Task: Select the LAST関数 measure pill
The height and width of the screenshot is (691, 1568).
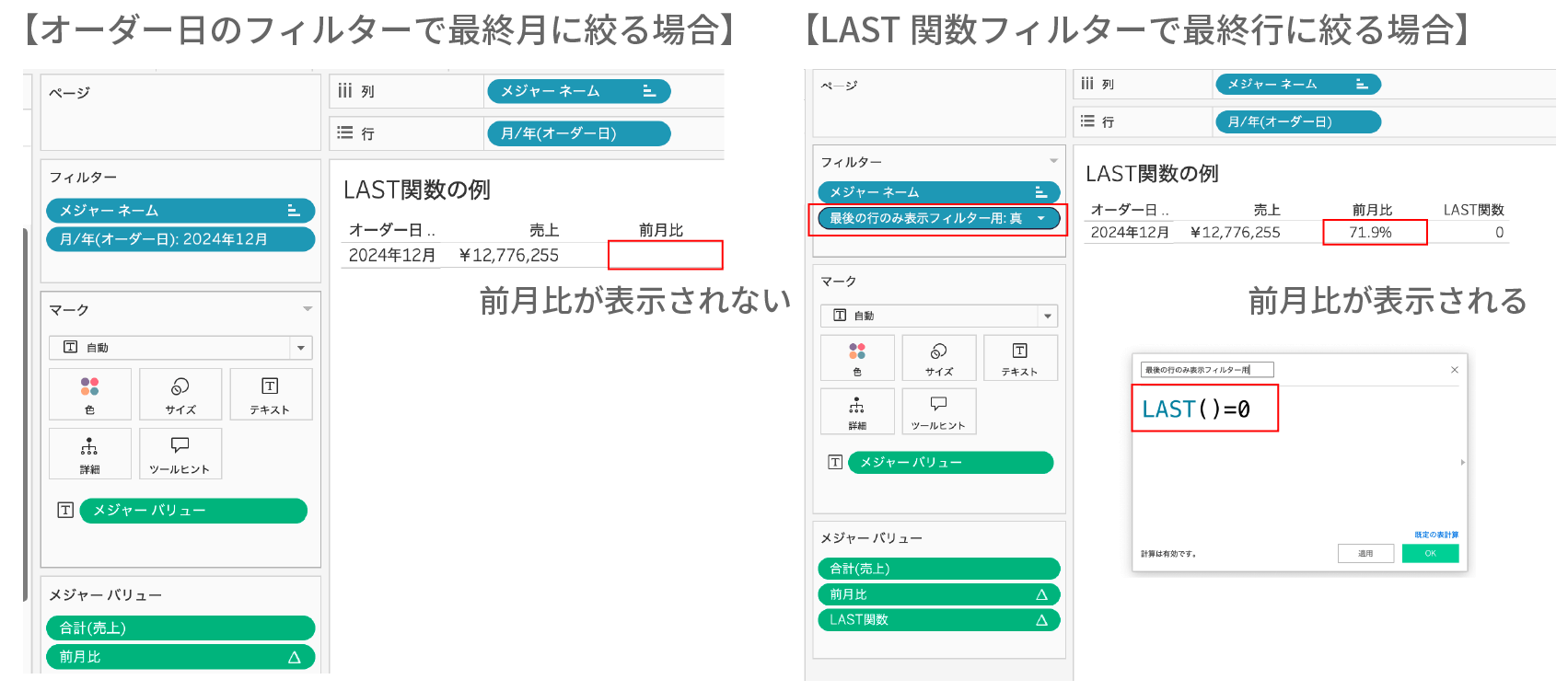Action: [939, 620]
